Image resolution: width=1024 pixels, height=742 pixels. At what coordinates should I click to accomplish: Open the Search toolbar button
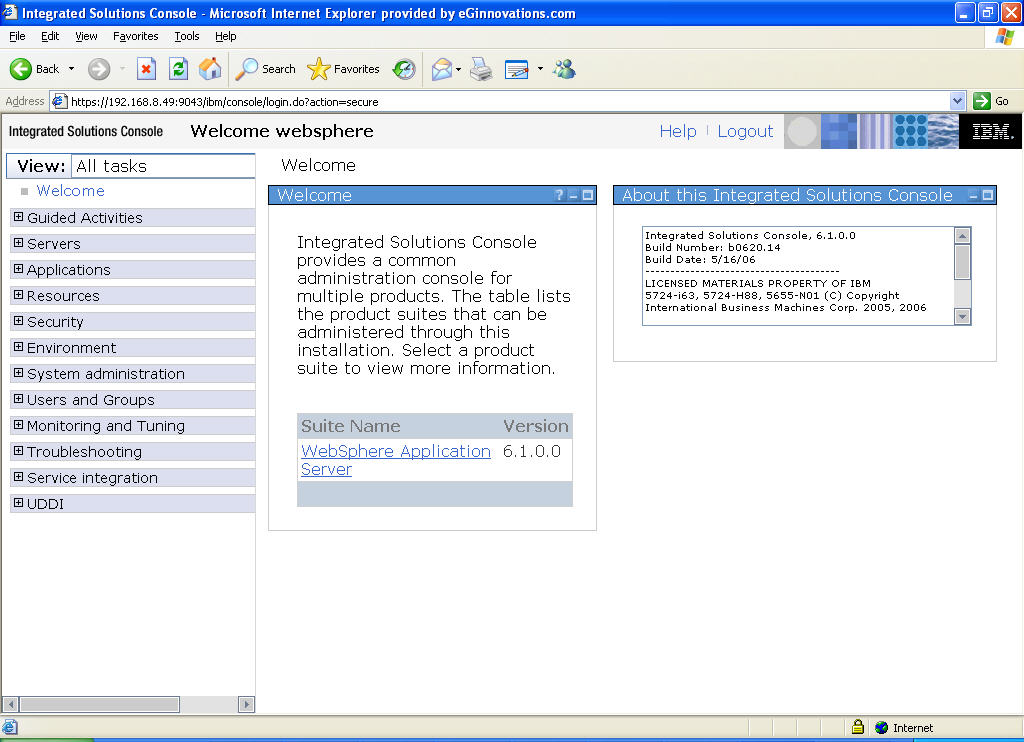point(266,69)
